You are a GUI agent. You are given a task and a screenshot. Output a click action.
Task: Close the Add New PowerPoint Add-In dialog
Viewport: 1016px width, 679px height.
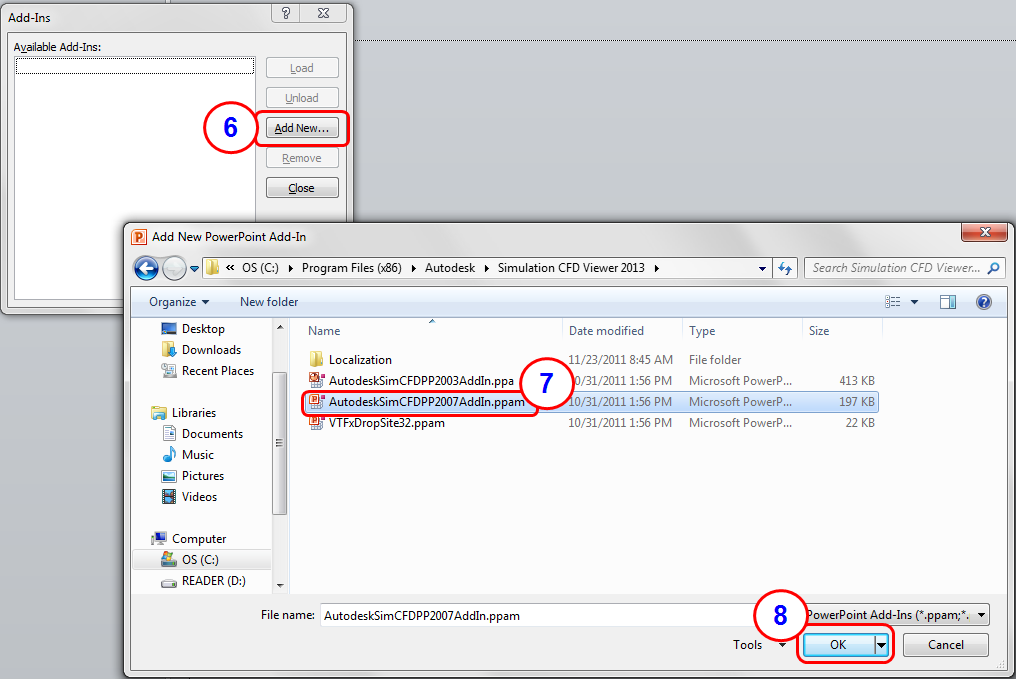(x=985, y=232)
